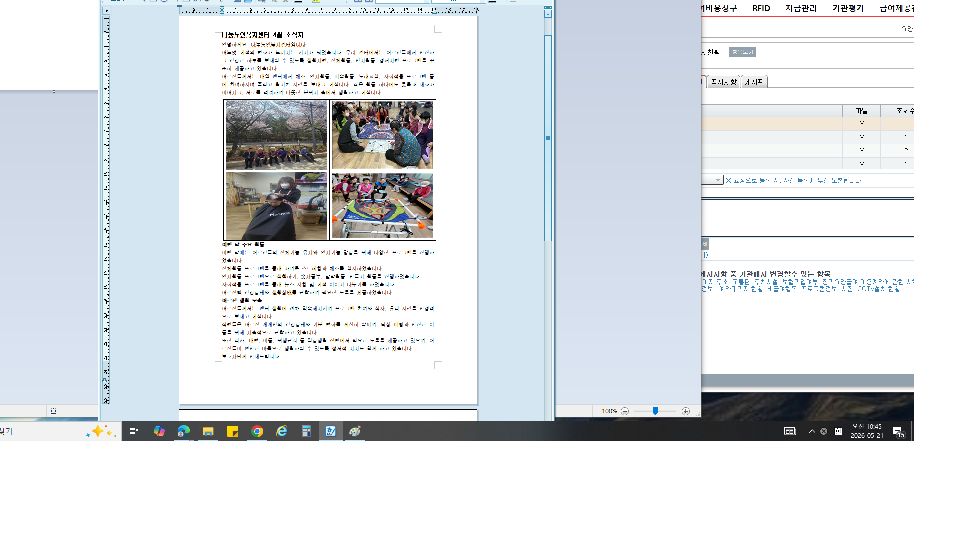Open the notification center icon

click(x=898, y=432)
